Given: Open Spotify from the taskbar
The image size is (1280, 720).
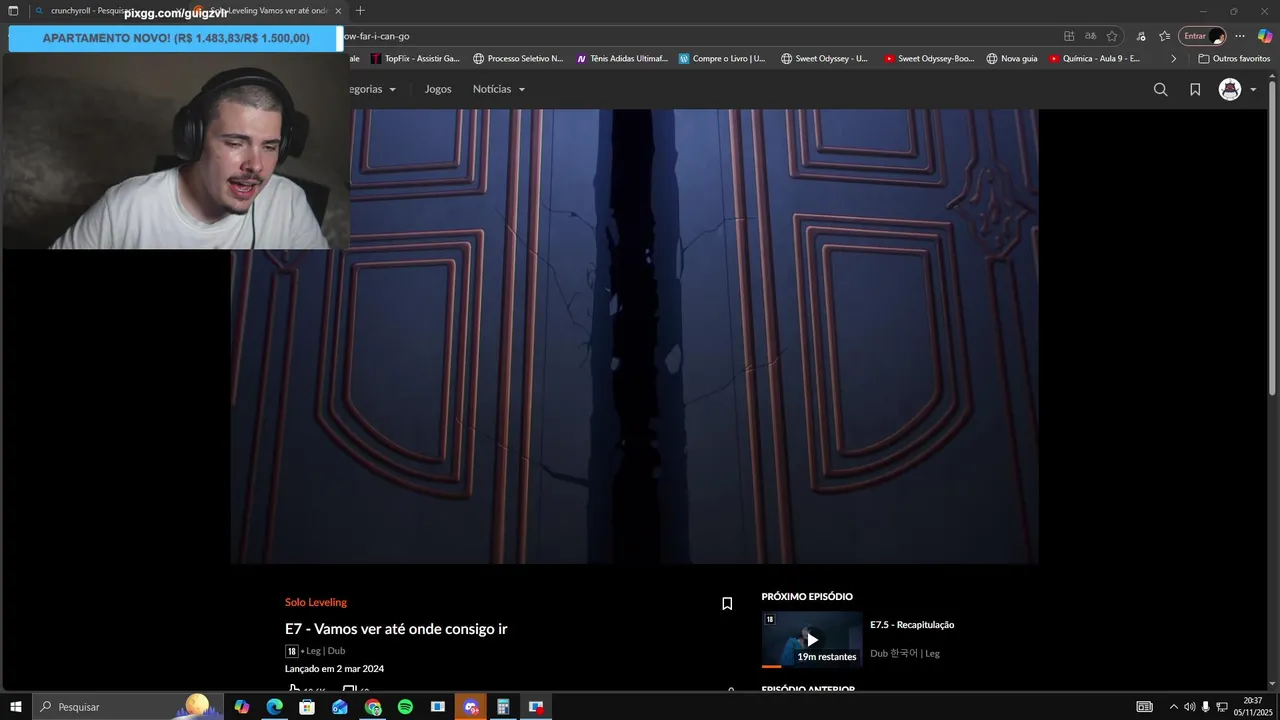Looking at the screenshot, I should [405, 707].
